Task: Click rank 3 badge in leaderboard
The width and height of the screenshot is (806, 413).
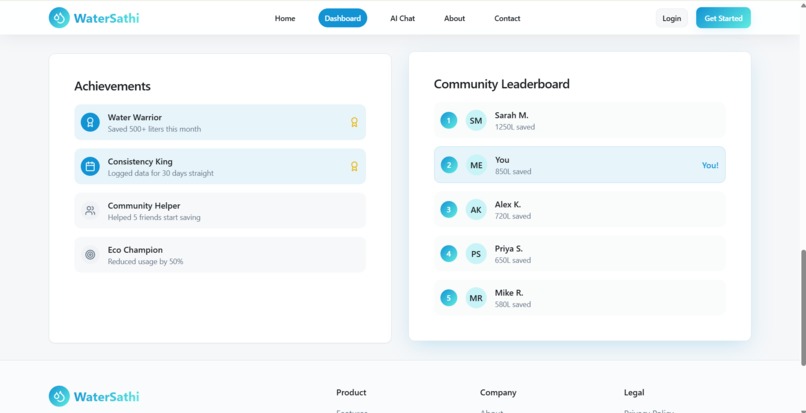Action: 449,209
